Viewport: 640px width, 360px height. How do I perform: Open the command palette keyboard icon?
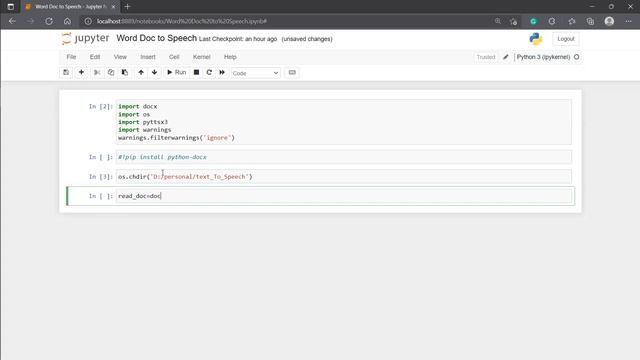(292, 73)
